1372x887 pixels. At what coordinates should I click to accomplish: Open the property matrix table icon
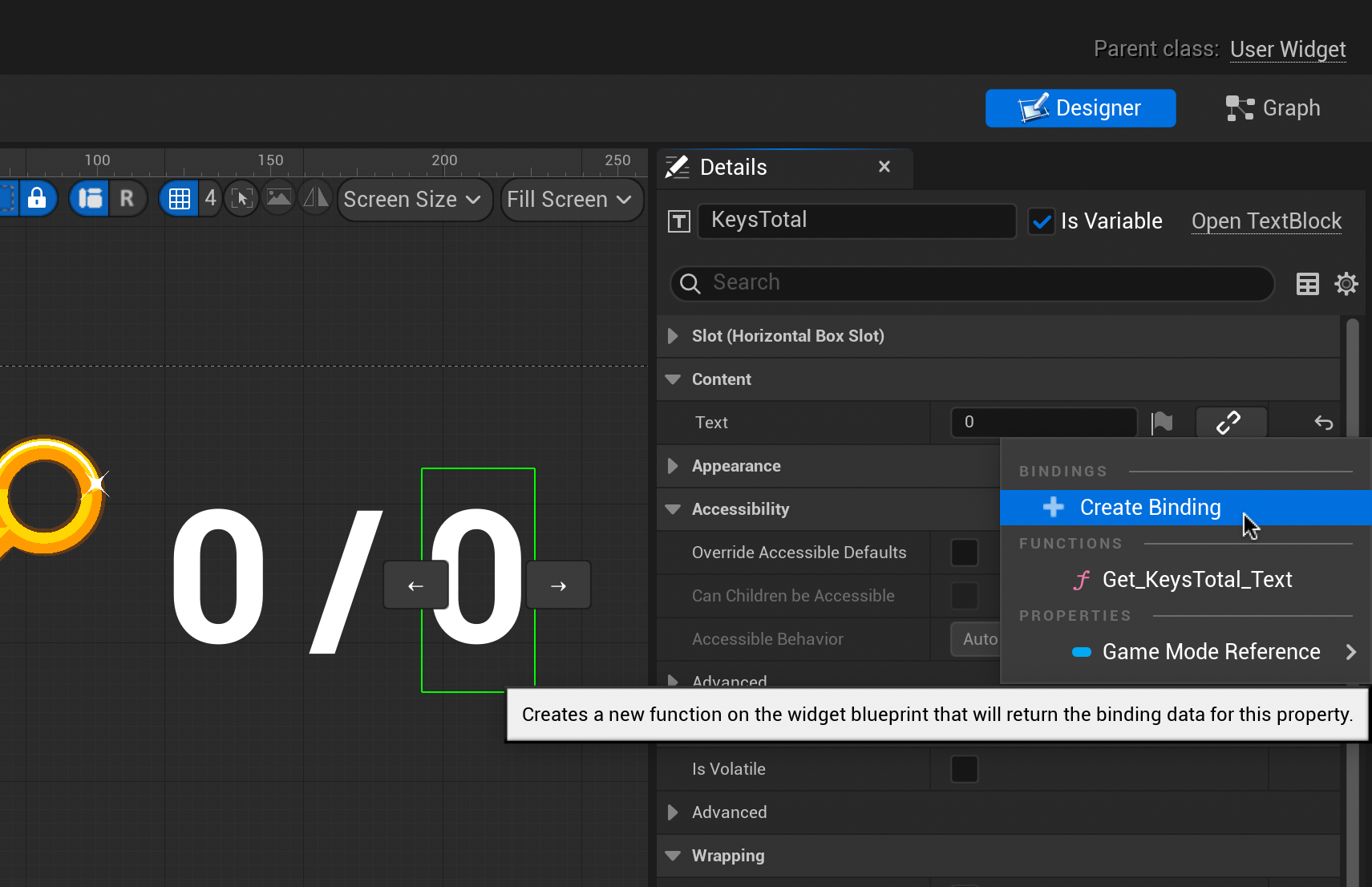coord(1307,284)
